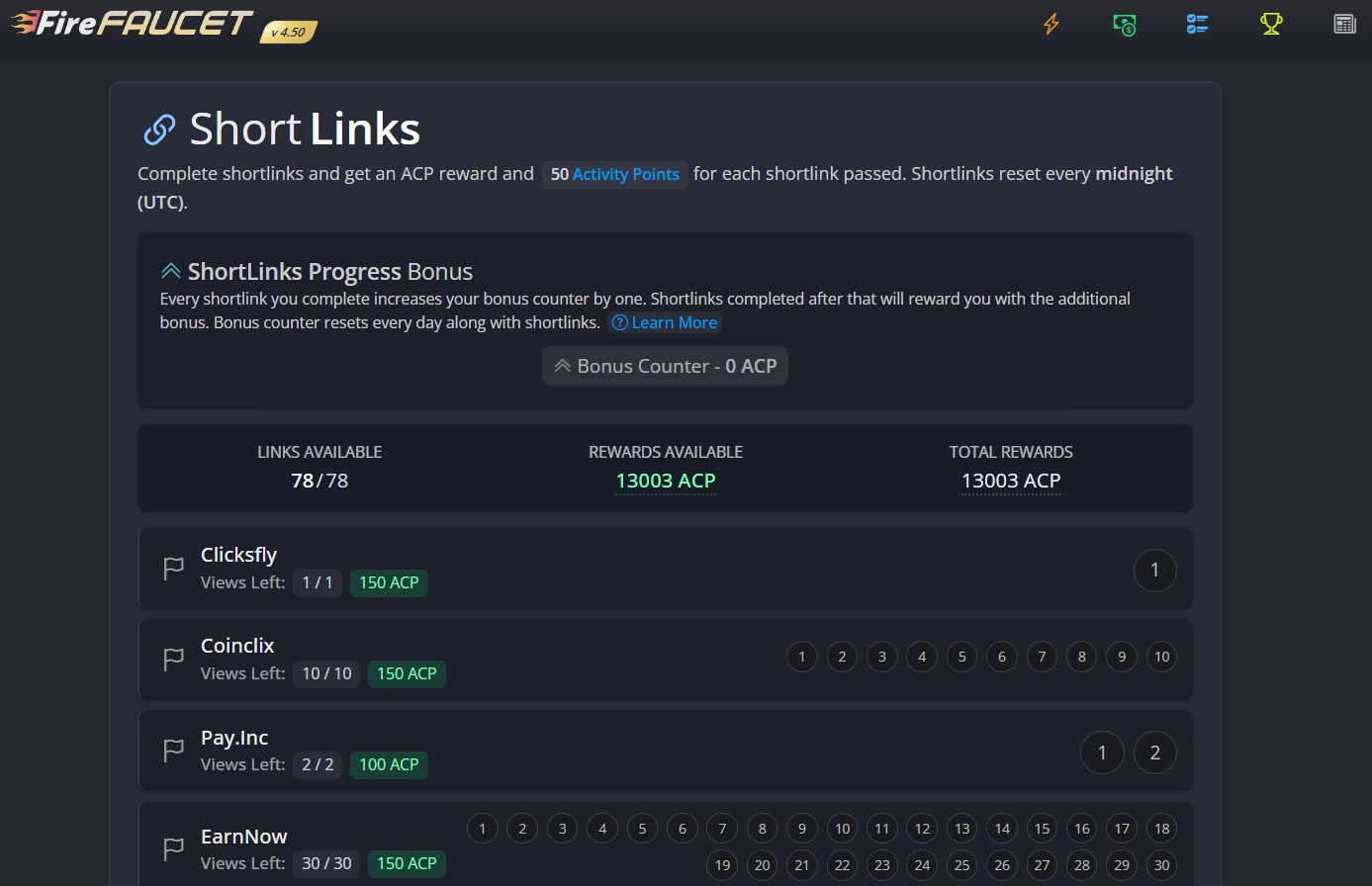Open Coinclix shortlink number 10
Screen dimensions: 1372x886
(x=1162, y=657)
